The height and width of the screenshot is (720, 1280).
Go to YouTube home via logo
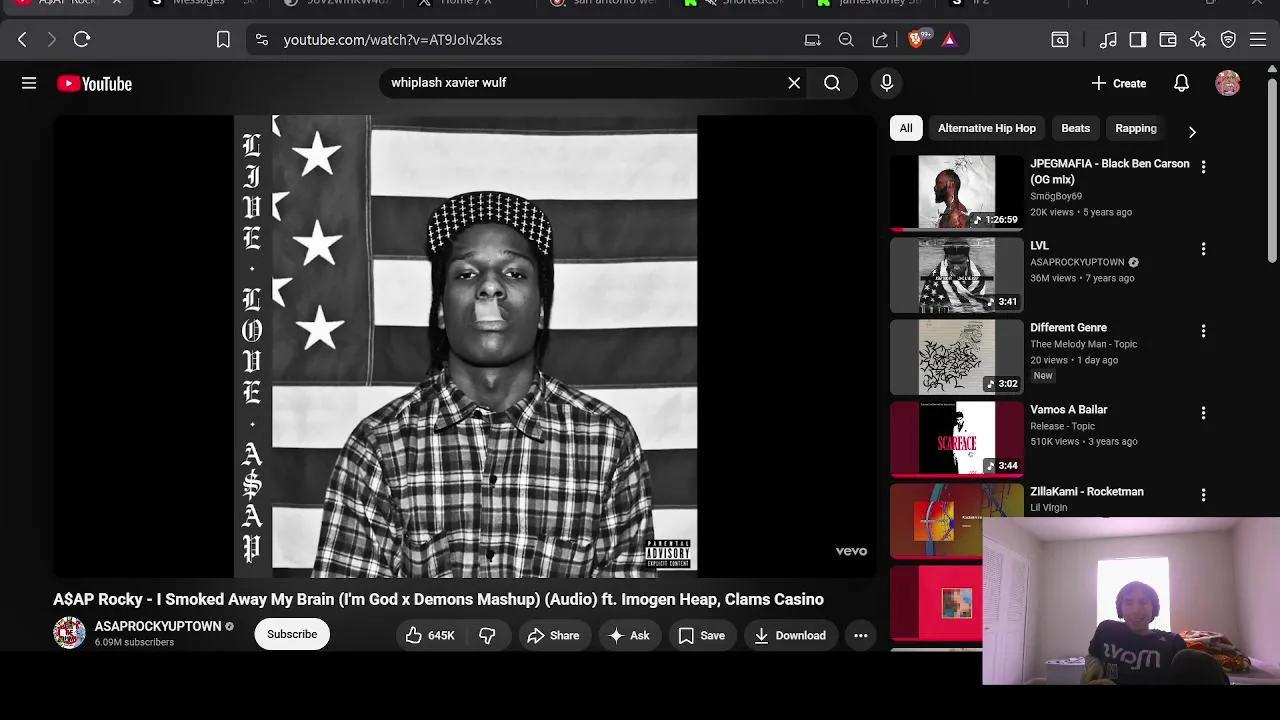click(95, 84)
